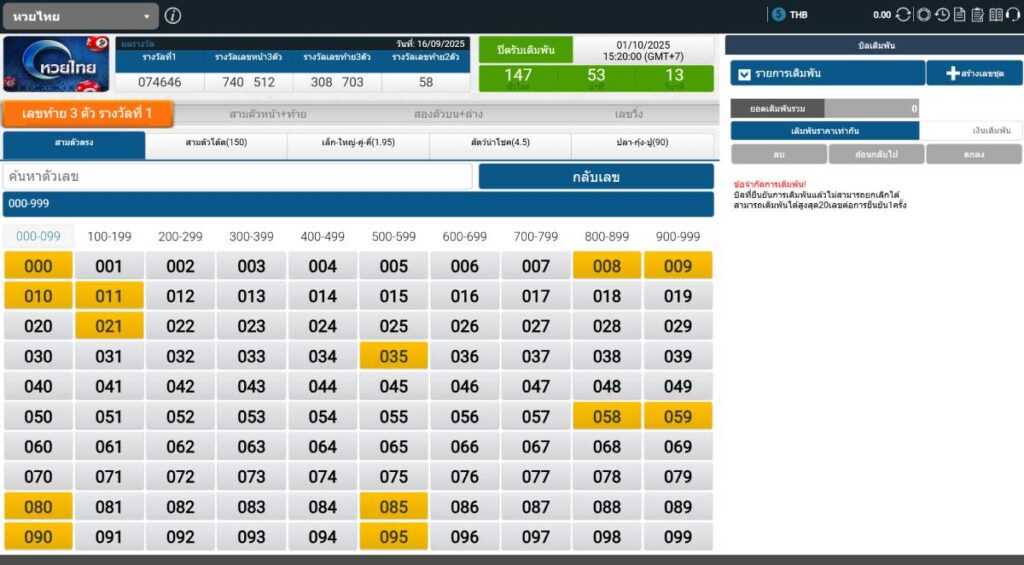The width and height of the screenshot is (1024, 565).
Task: Open the rules book icon
Action: click(996, 15)
